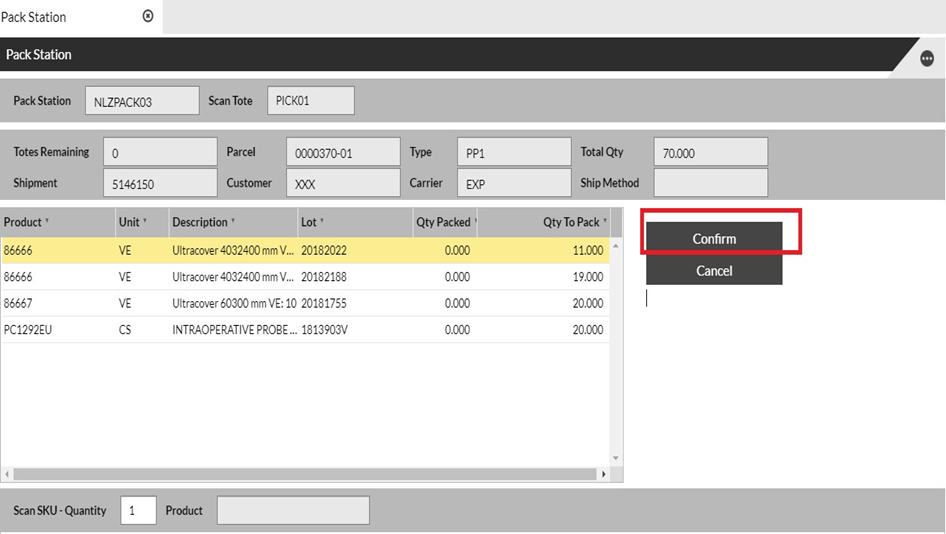The width and height of the screenshot is (946, 534).
Task: Click the Scan SKU Quantity field
Action: point(138,511)
